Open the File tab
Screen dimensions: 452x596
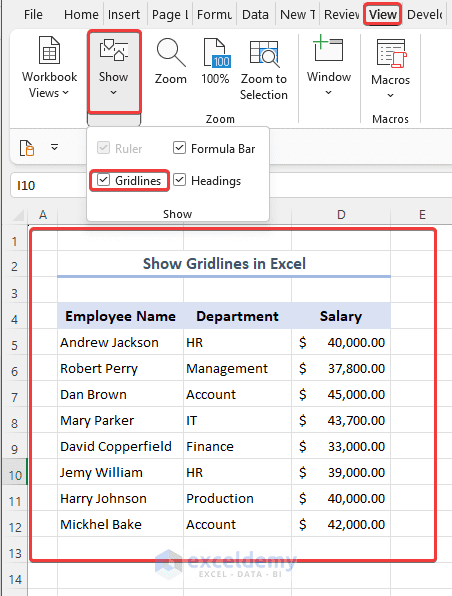(x=33, y=14)
